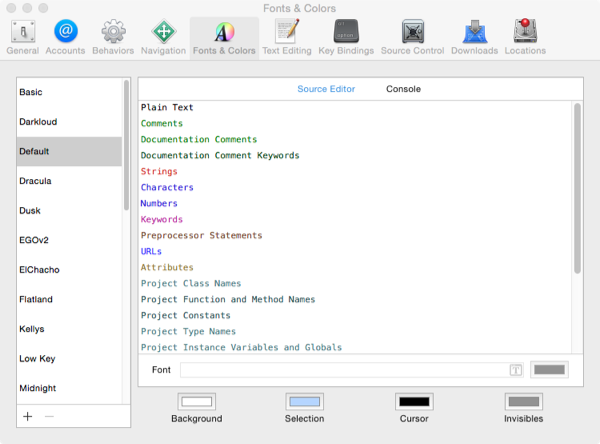Viewport: 600px width, 444px height.
Task: Open the Locations preferences pane
Action: [x=525, y=38]
